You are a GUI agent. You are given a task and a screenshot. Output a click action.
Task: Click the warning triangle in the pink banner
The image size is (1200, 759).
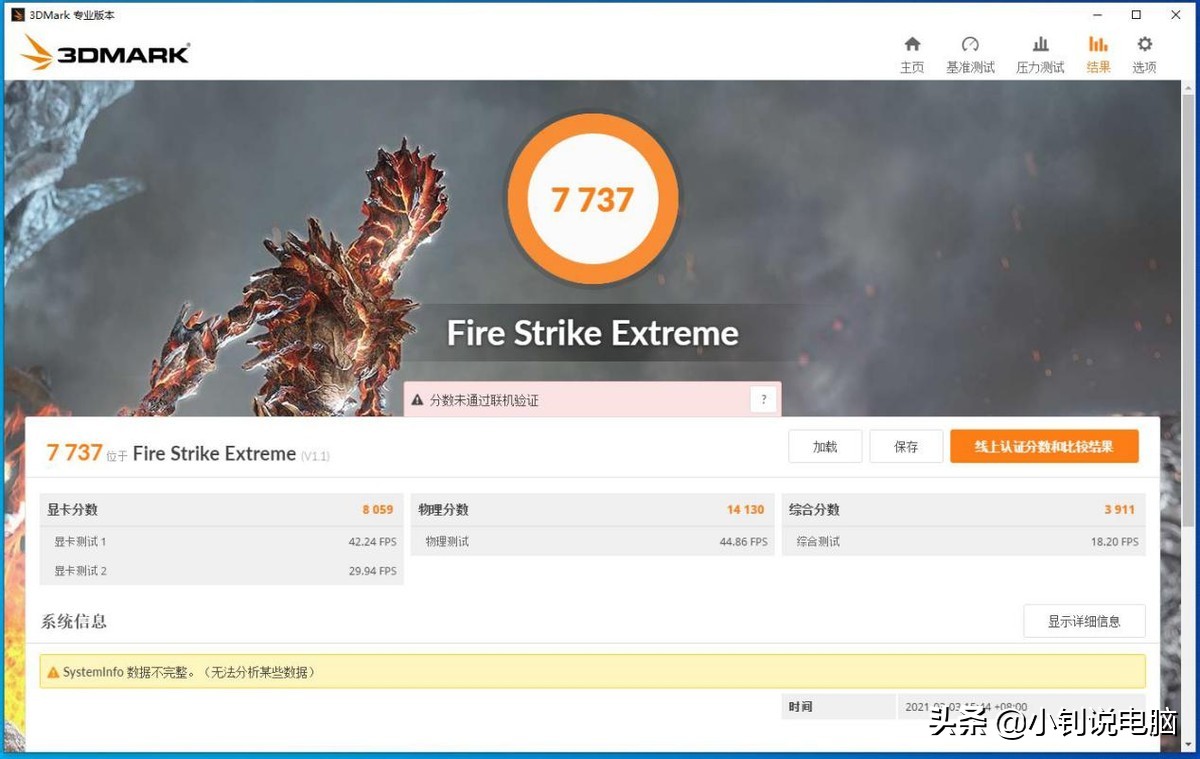417,399
